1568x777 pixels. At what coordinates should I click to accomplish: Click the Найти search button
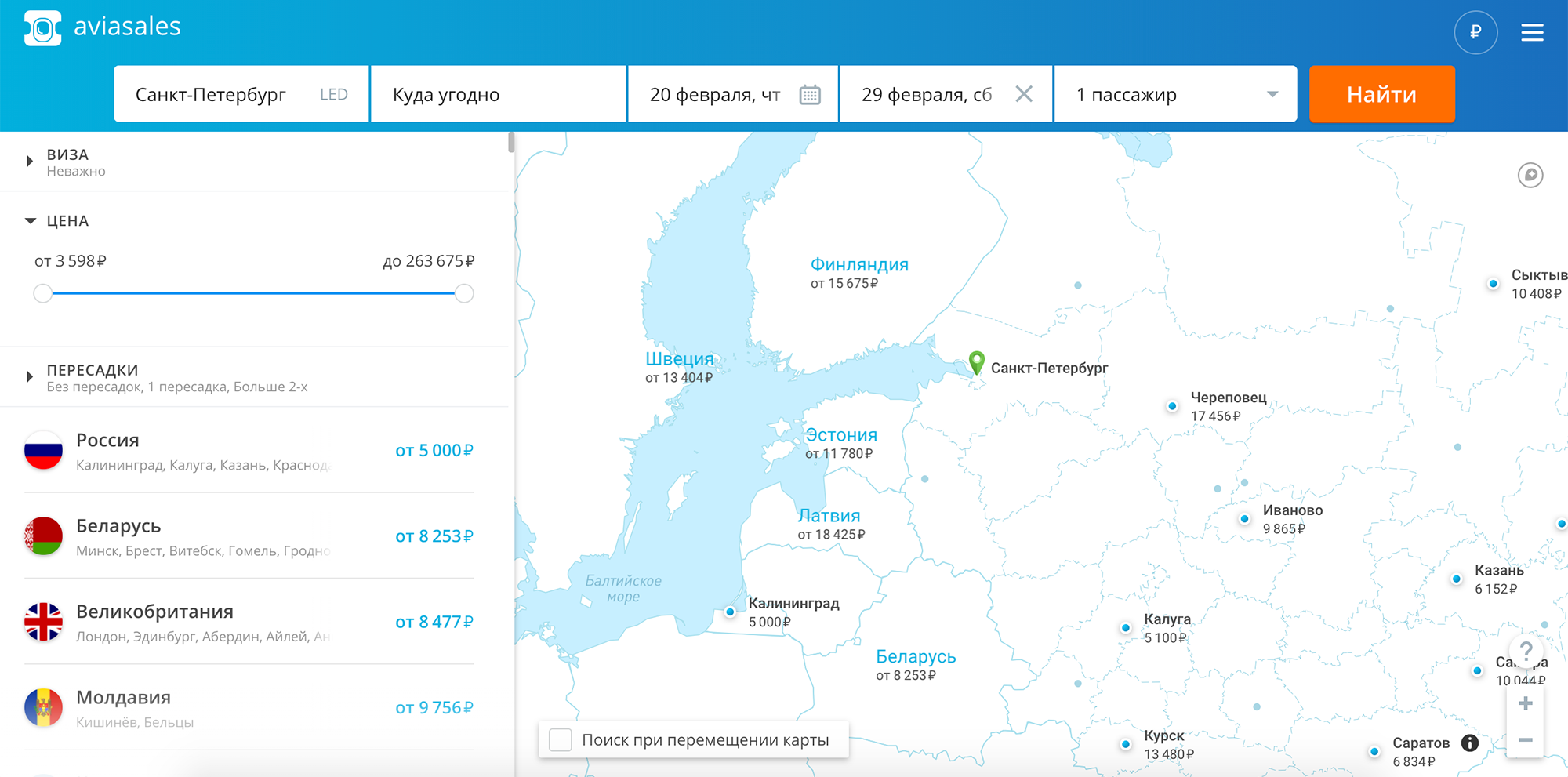tap(1381, 94)
